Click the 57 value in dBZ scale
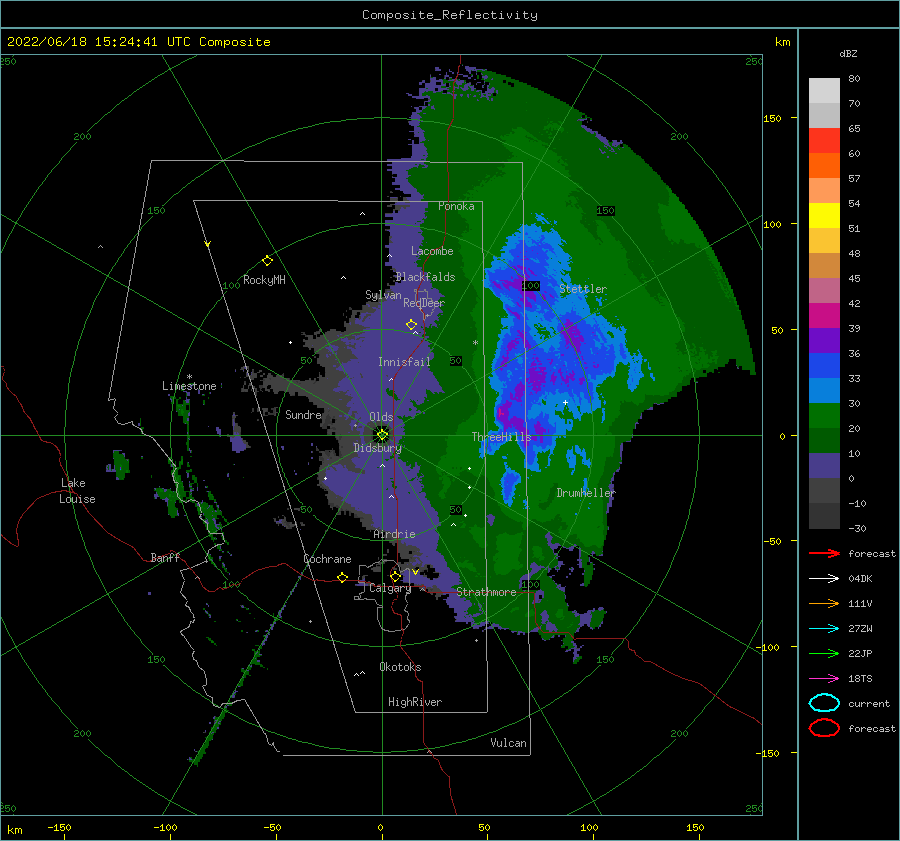The height and width of the screenshot is (841, 900). pos(854,179)
